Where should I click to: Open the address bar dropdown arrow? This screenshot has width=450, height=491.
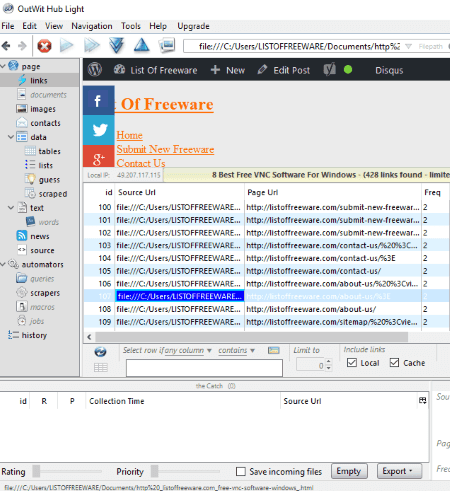coord(408,46)
